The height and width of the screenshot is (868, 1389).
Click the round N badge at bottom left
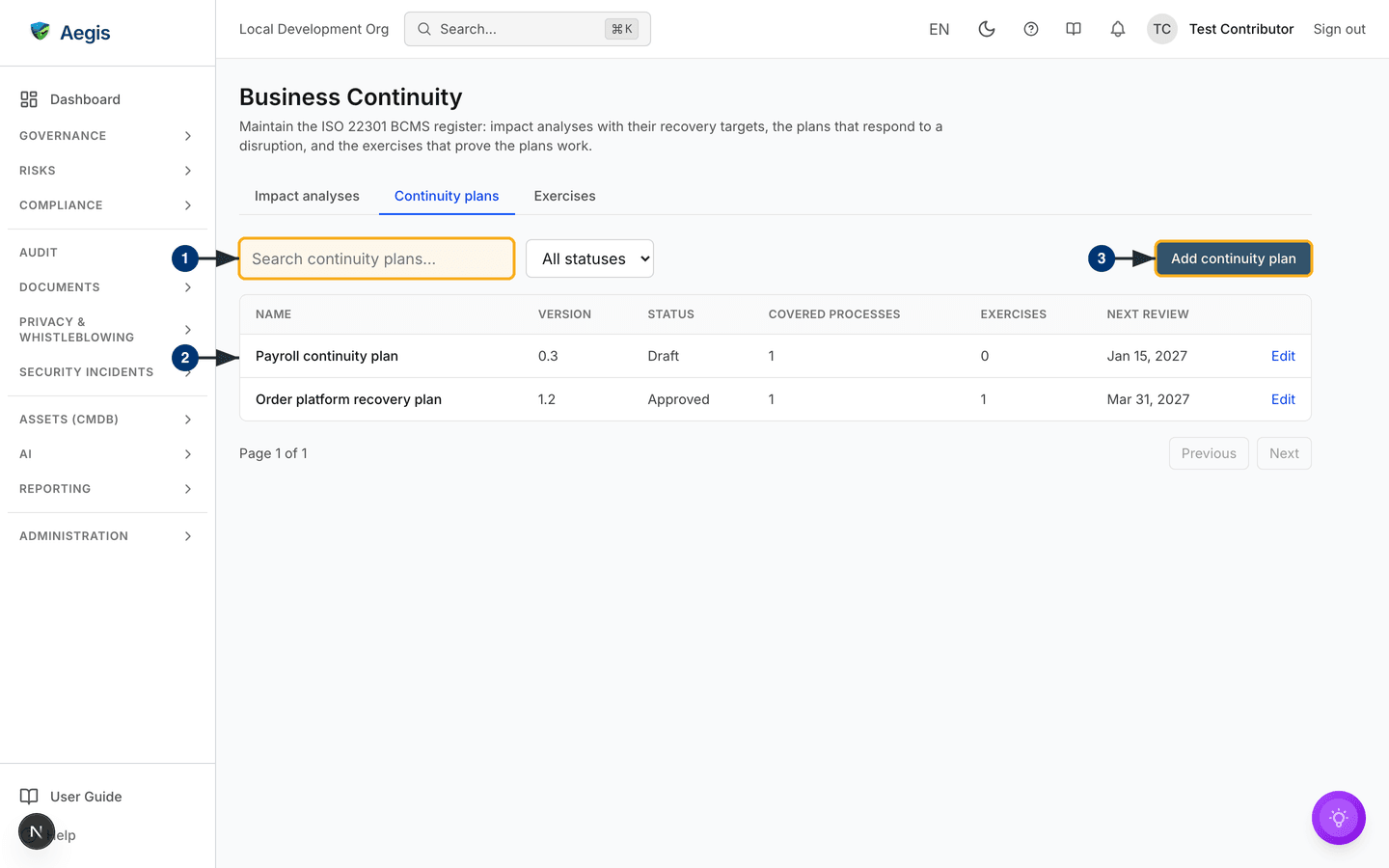coord(37,831)
